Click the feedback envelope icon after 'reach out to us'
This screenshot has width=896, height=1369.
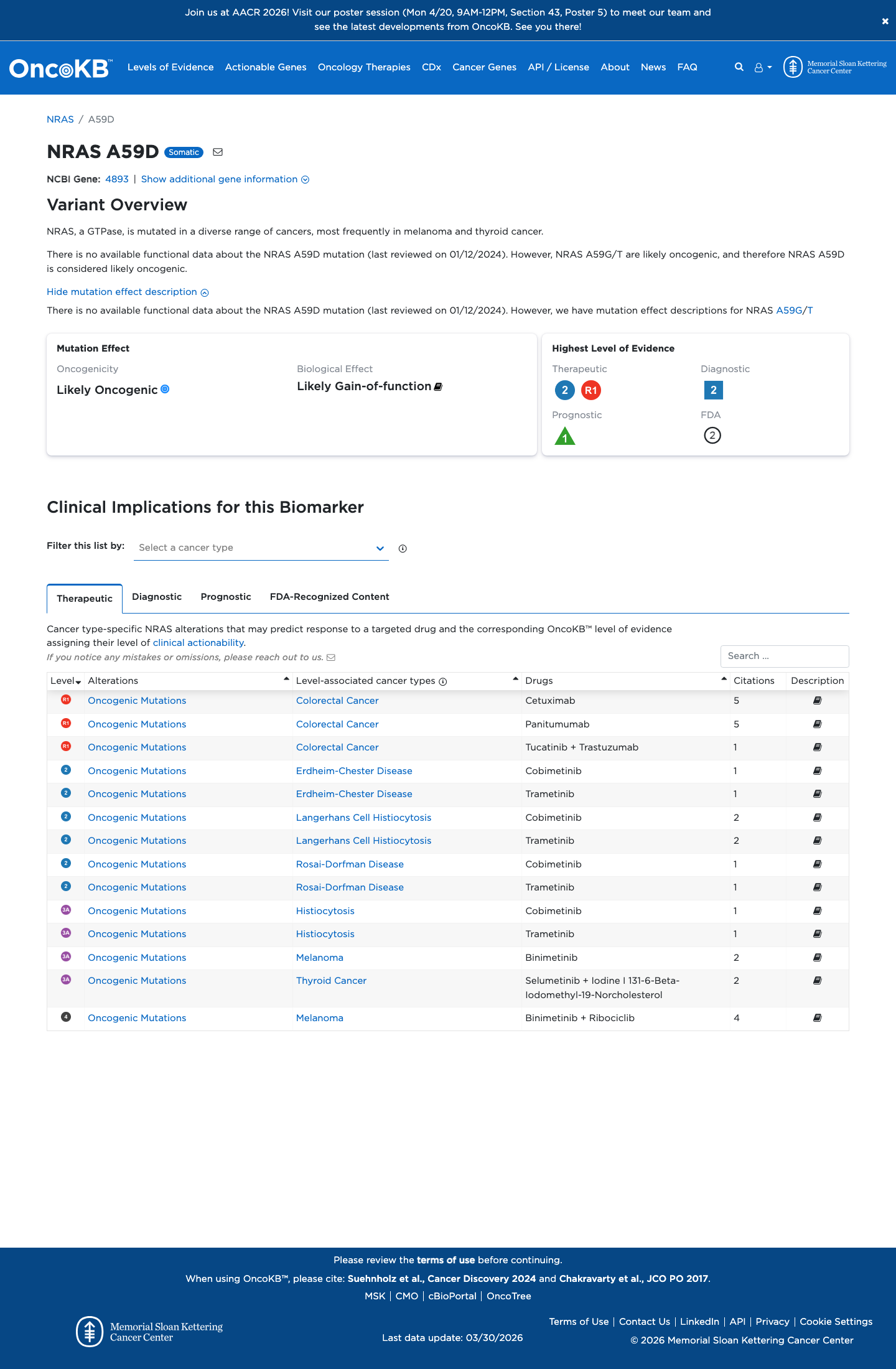coord(331,657)
